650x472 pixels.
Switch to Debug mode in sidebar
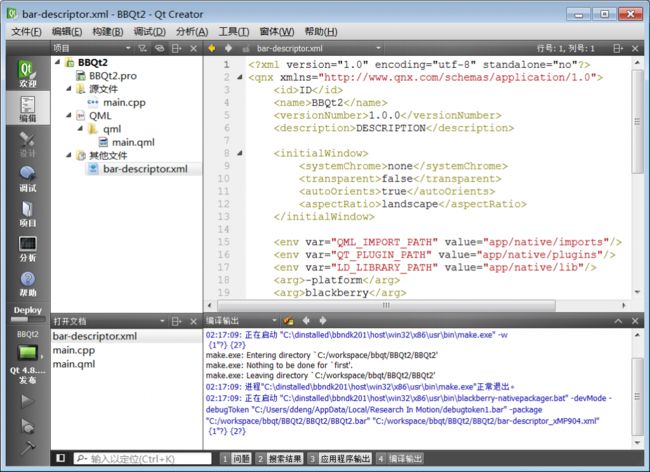tap(27, 179)
